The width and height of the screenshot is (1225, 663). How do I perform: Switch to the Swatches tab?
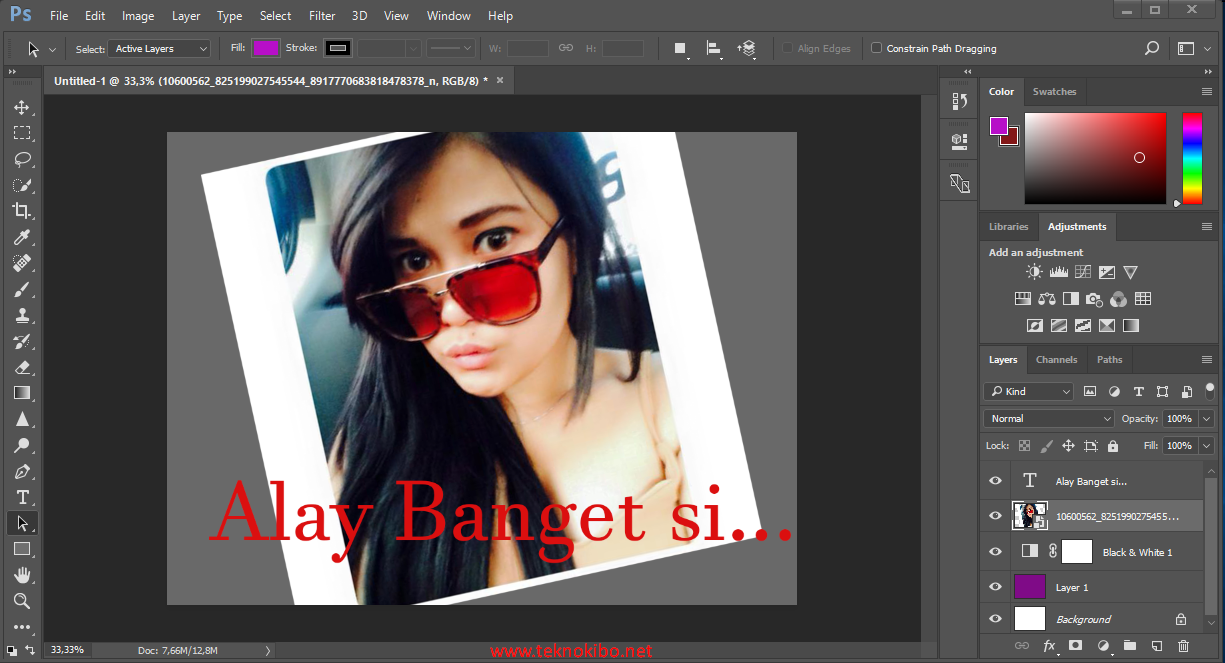1054,91
